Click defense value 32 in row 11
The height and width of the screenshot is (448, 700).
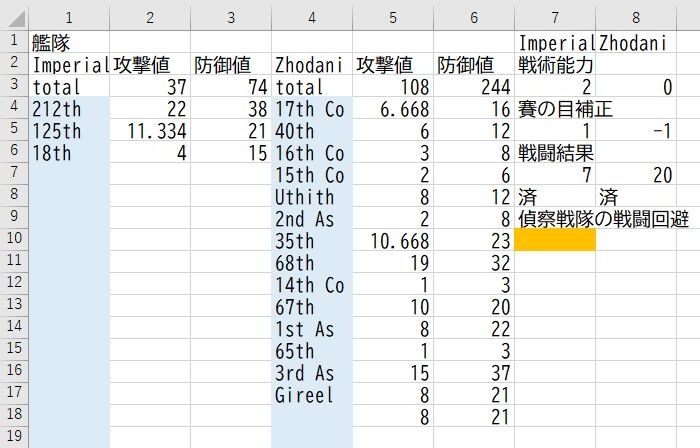point(474,261)
